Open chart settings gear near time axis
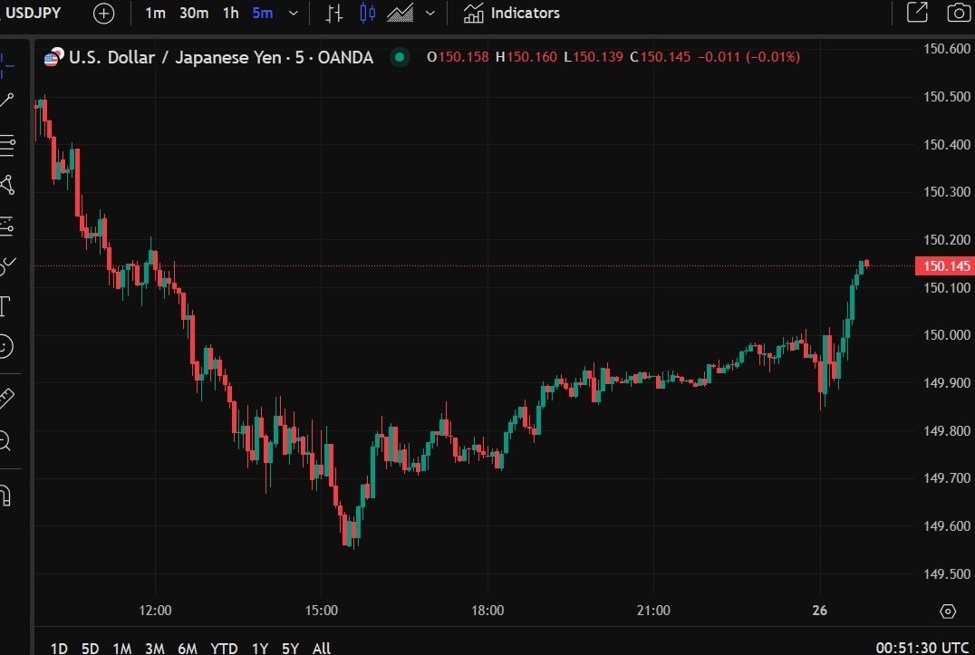Screen dimensions: 975x655 947,611
